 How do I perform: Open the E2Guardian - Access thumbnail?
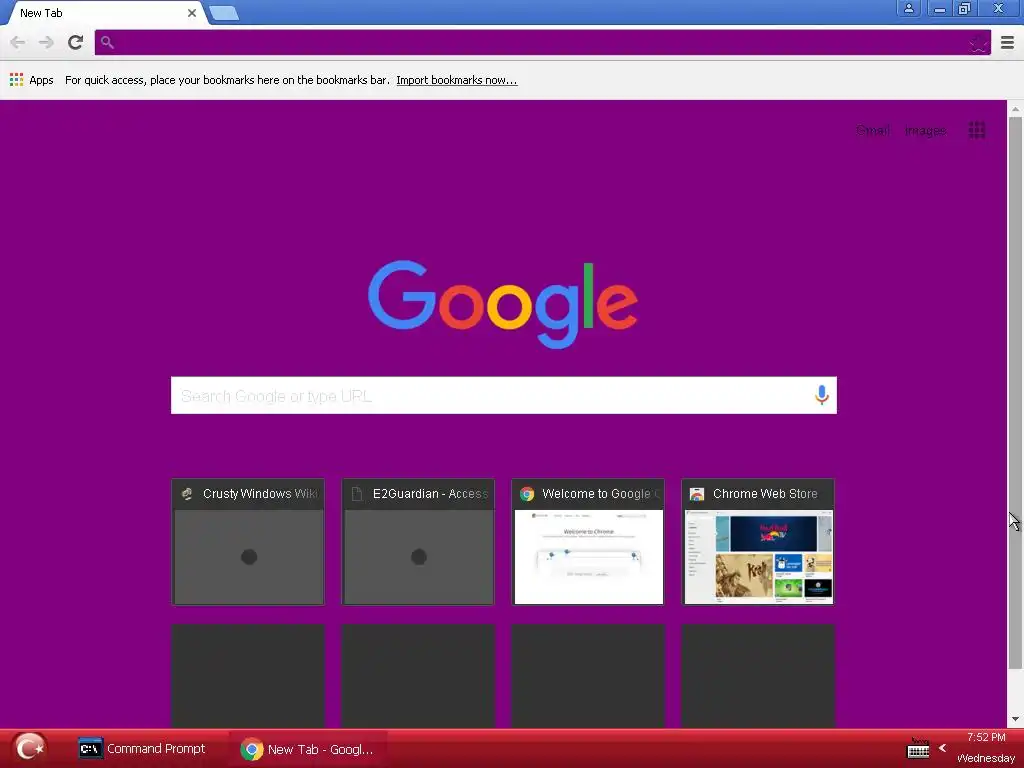pyautogui.click(x=418, y=542)
